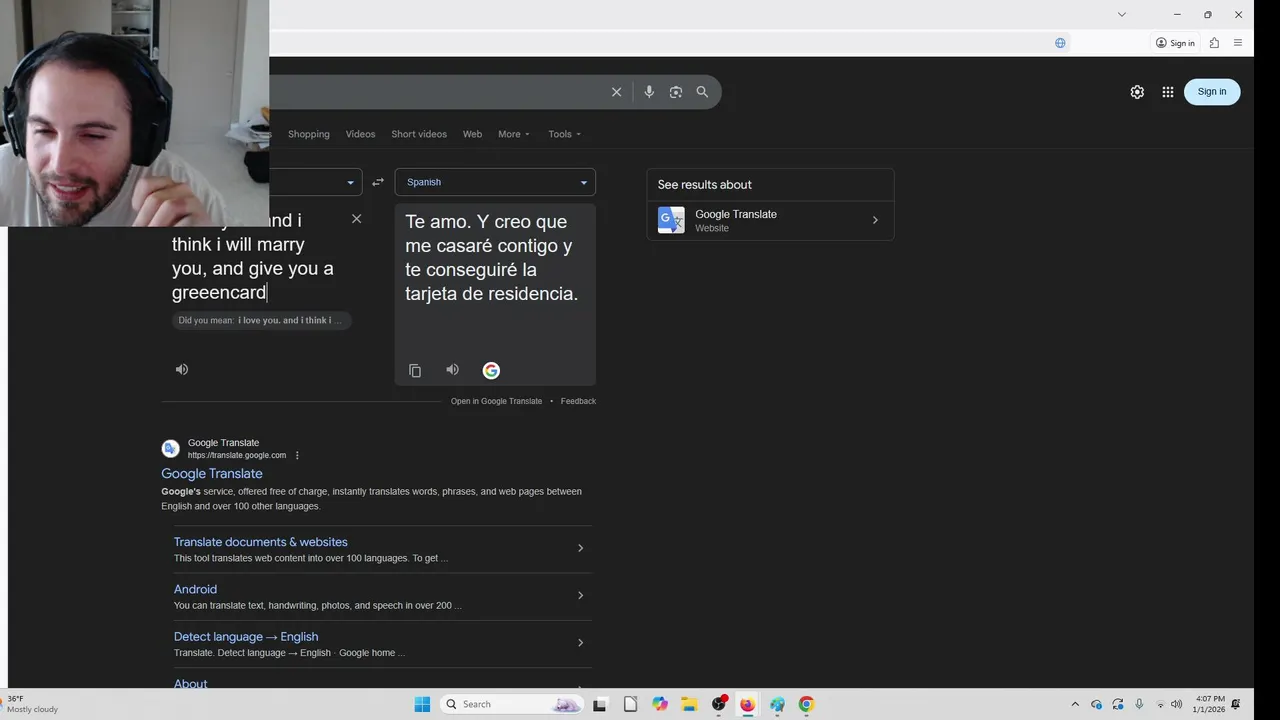Open the Tools dropdown
1280x720 pixels.
(x=564, y=134)
